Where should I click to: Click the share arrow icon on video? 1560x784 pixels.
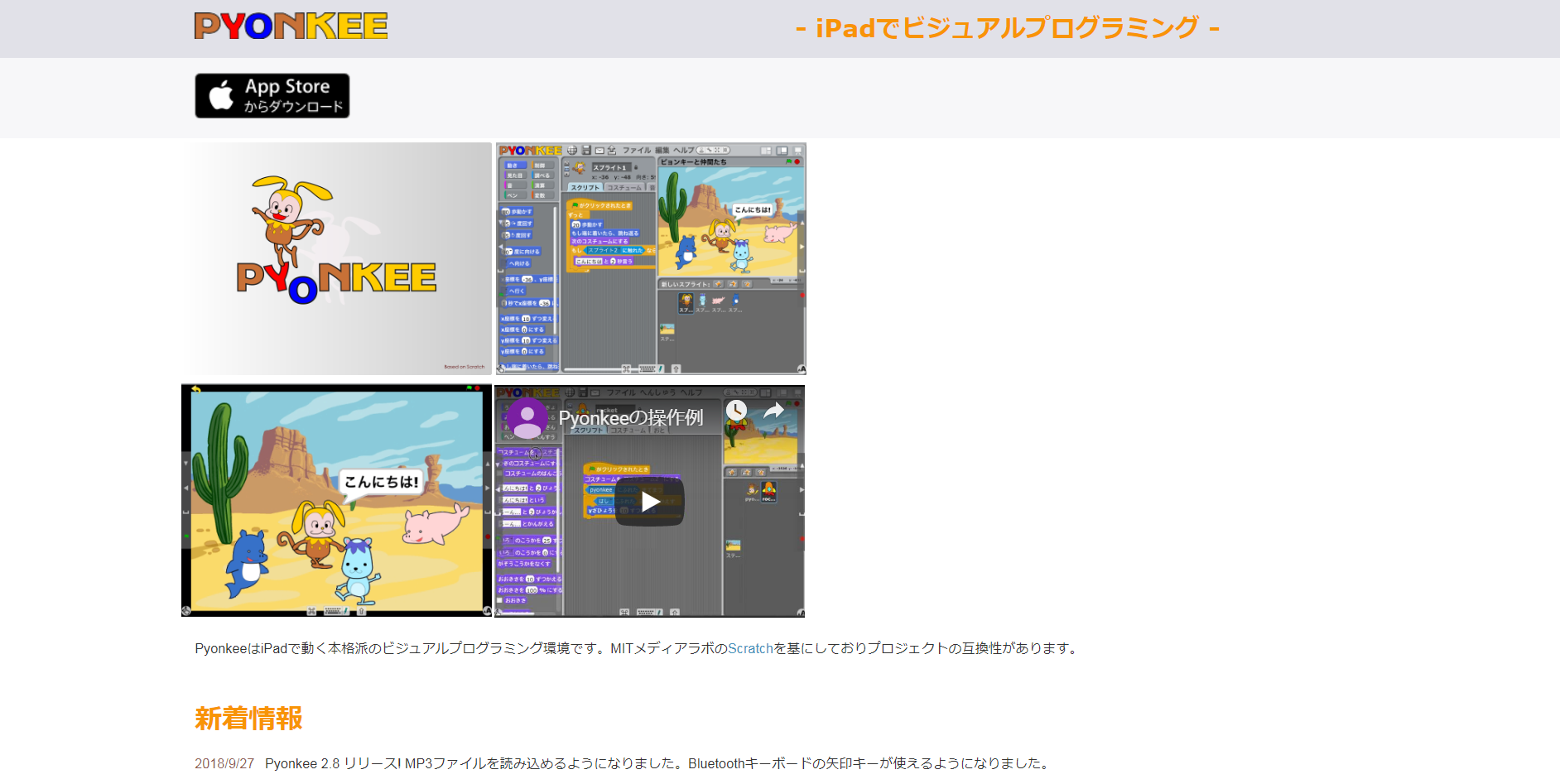[x=773, y=411]
